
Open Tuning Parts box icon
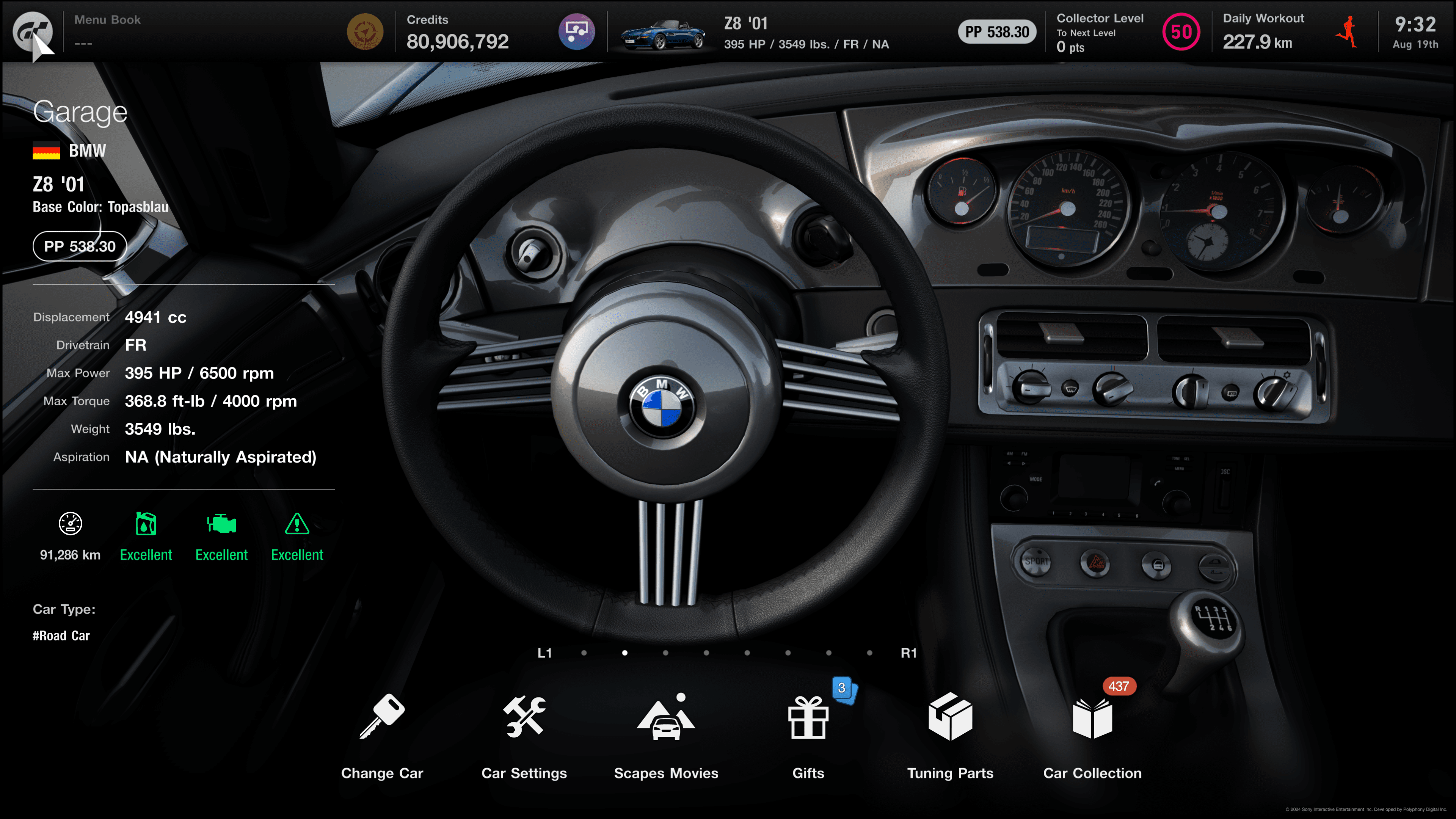click(x=950, y=717)
